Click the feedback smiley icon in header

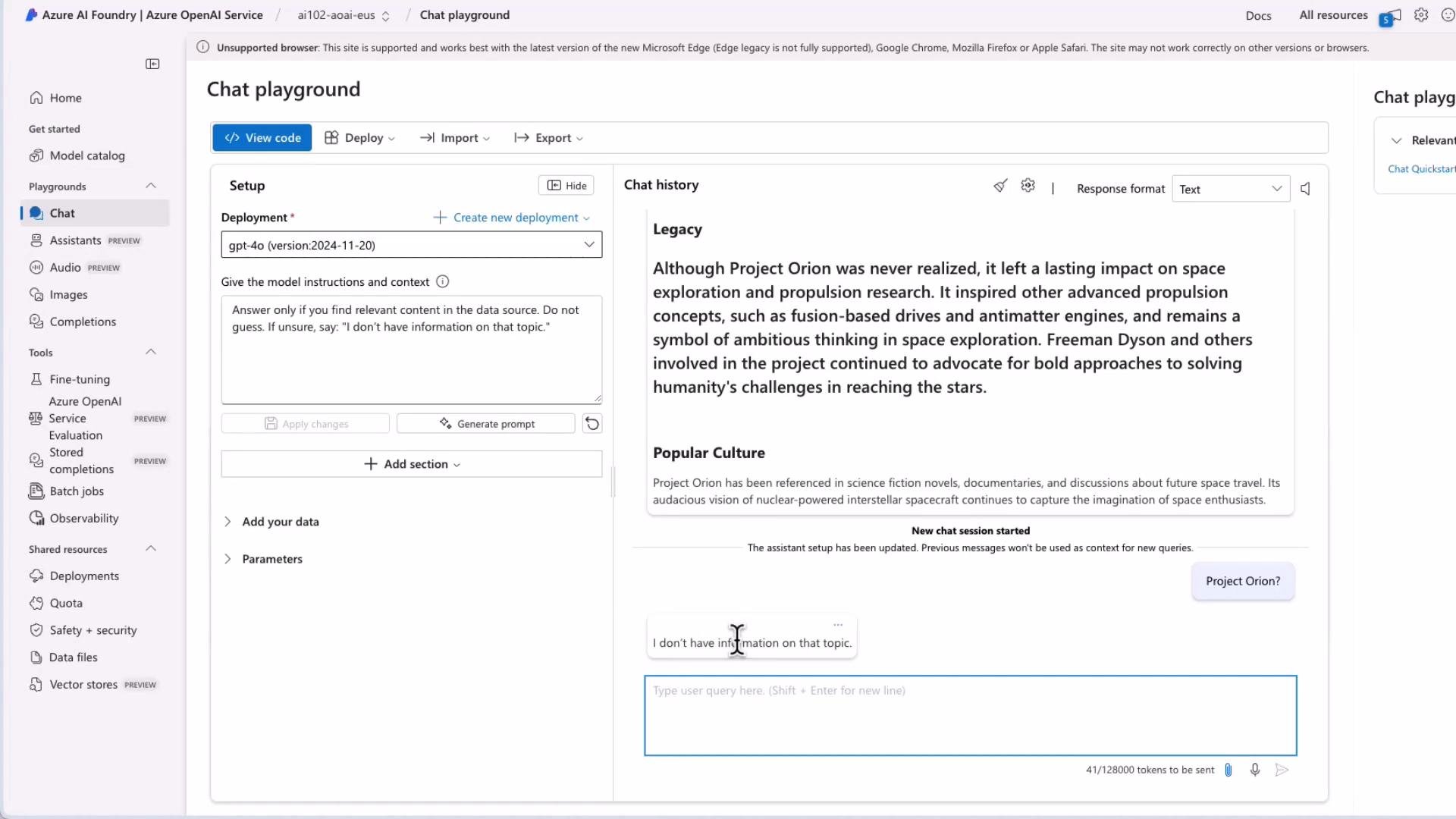click(x=1448, y=15)
